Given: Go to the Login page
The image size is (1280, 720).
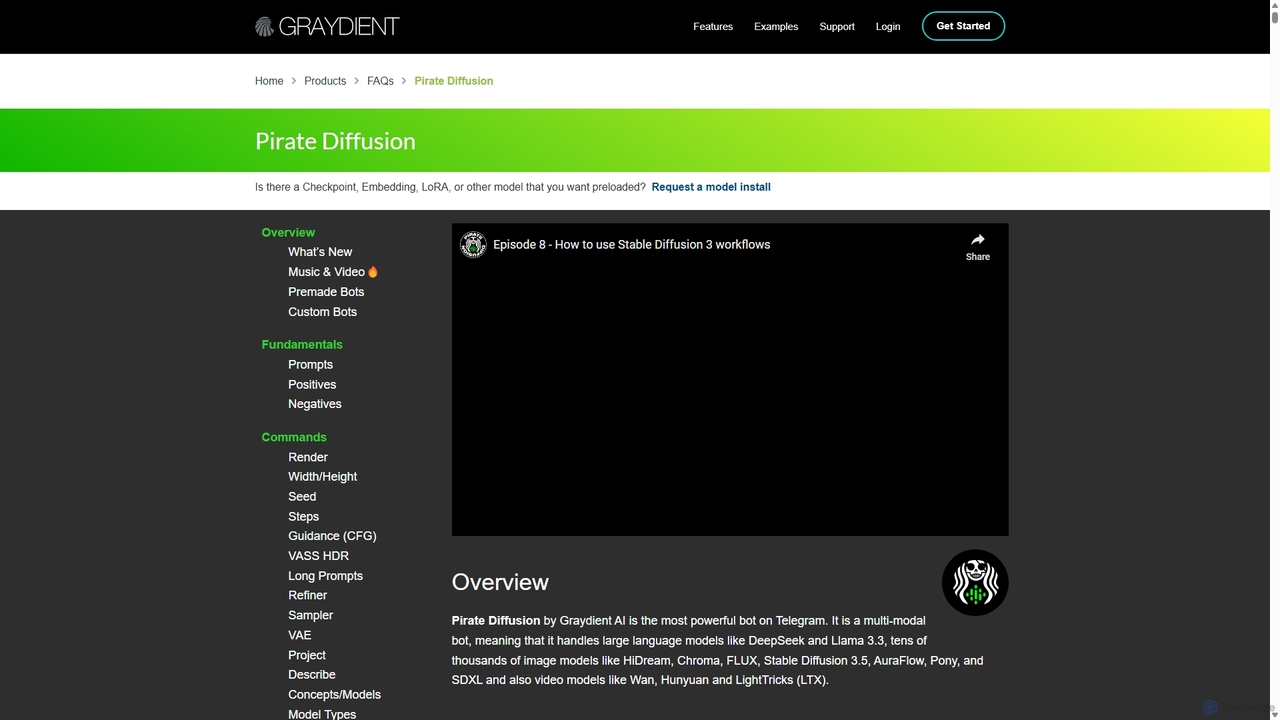Looking at the screenshot, I should 888,26.
